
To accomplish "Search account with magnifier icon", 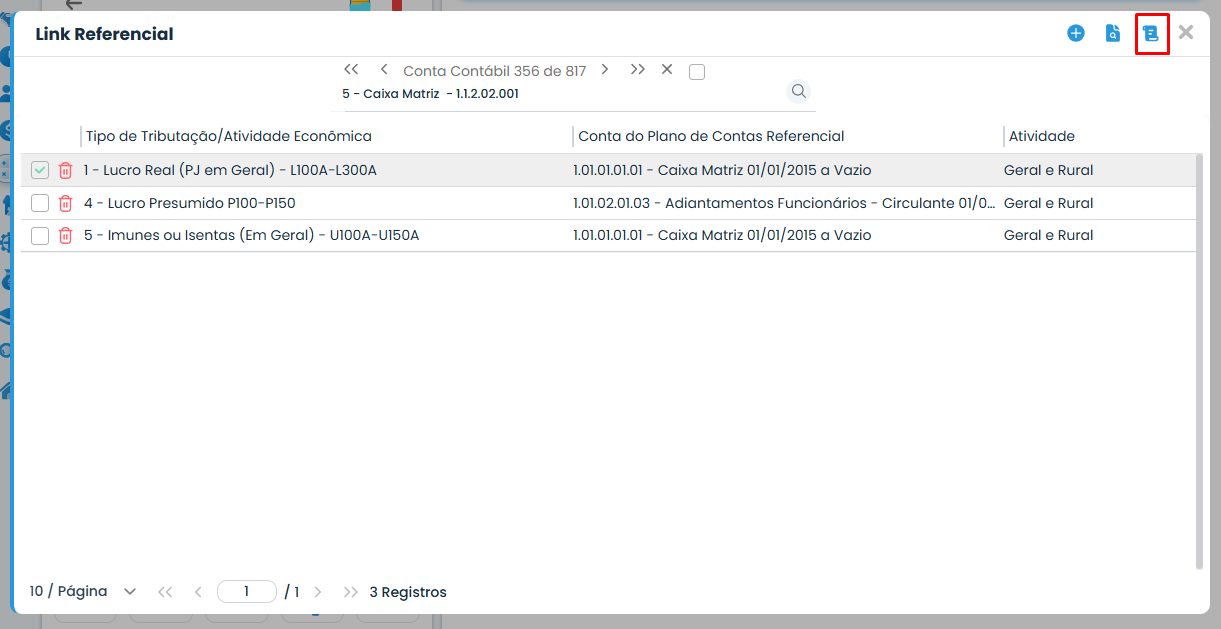I will click(799, 91).
